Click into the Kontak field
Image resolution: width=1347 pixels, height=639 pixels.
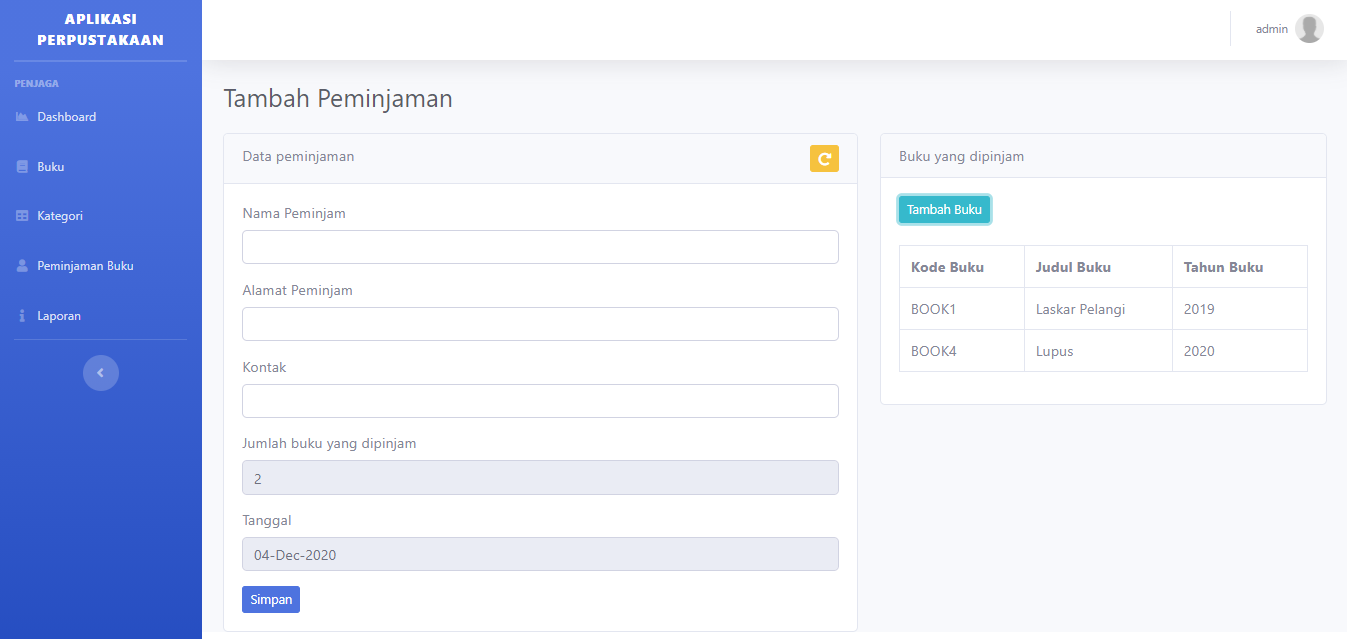tap(540, 401)
